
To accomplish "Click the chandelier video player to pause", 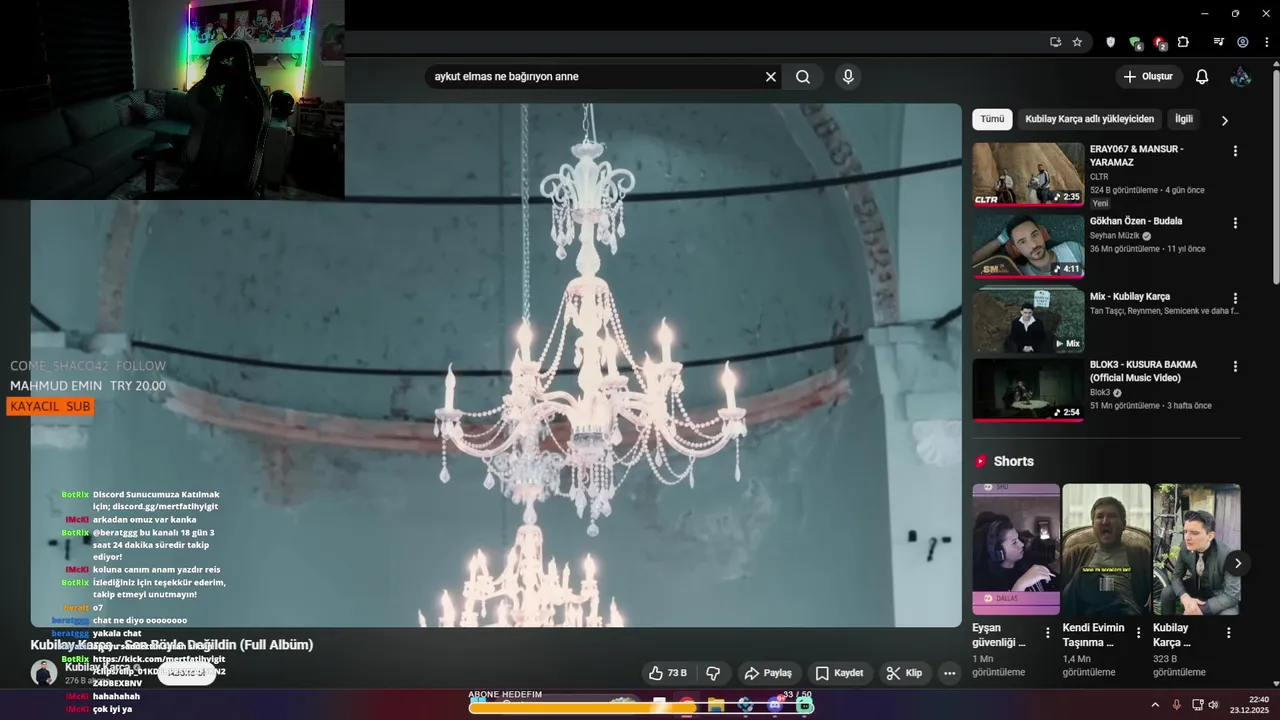I will point(496,365).
